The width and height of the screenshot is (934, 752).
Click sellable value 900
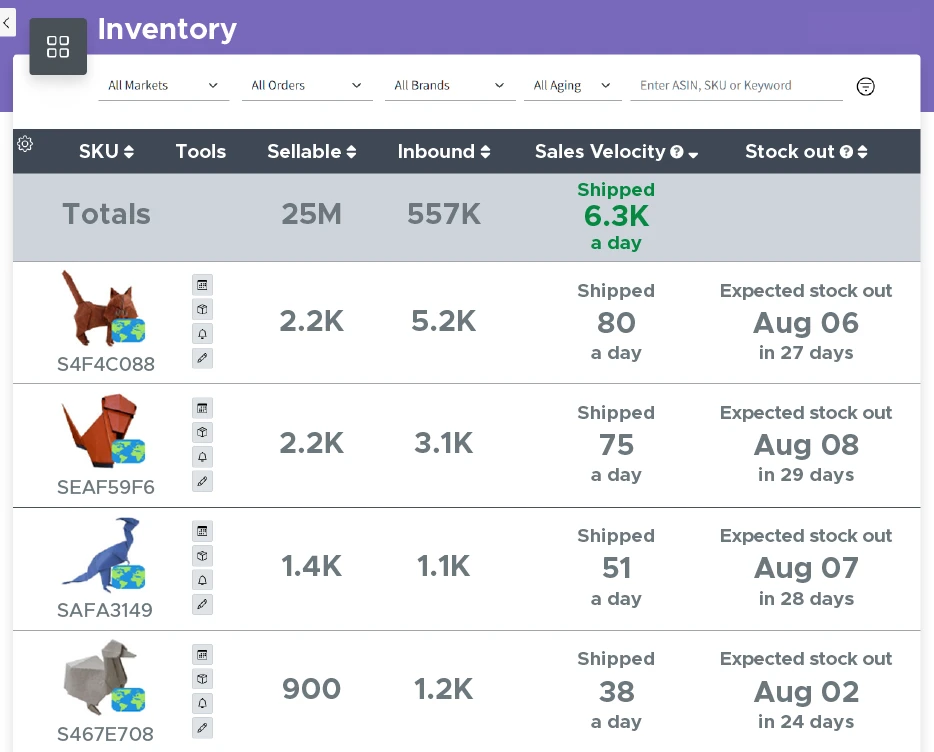click(x=312, y=689)
